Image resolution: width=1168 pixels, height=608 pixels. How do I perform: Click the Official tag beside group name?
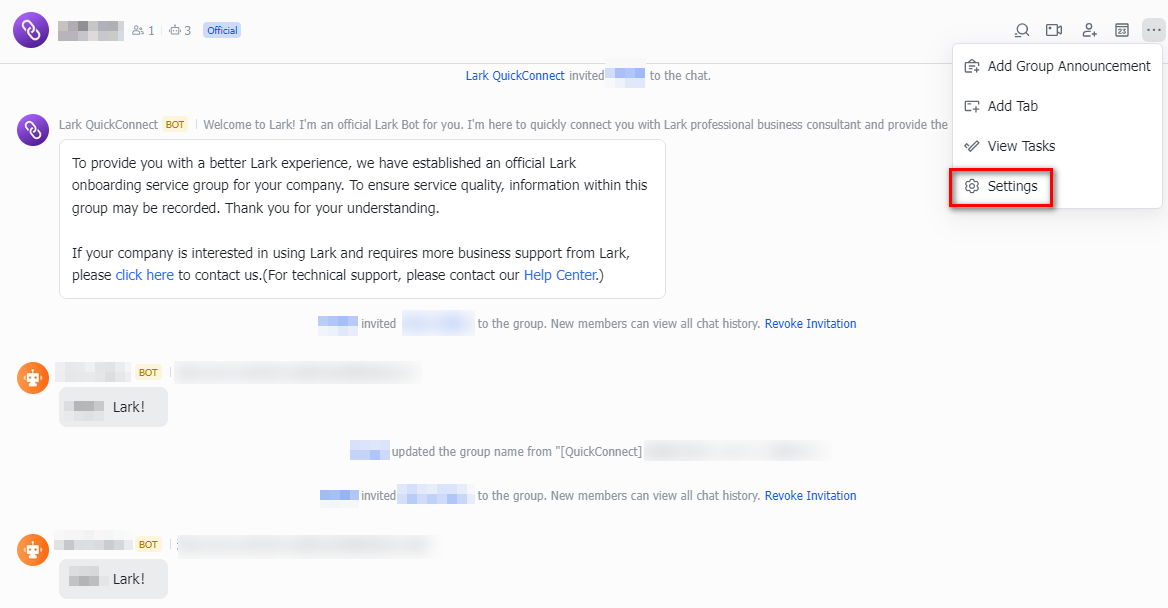pos(222,31)
